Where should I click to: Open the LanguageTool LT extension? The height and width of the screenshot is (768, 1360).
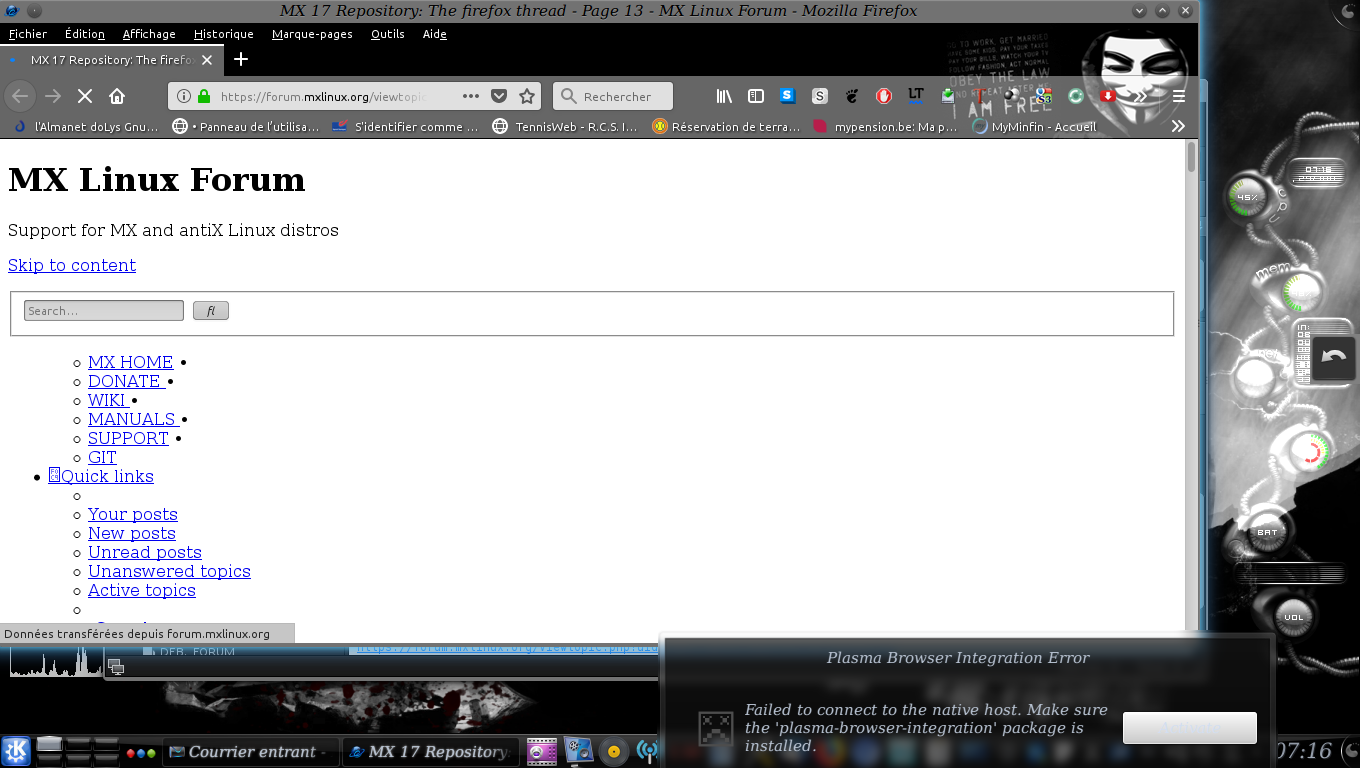coord(916,96)
